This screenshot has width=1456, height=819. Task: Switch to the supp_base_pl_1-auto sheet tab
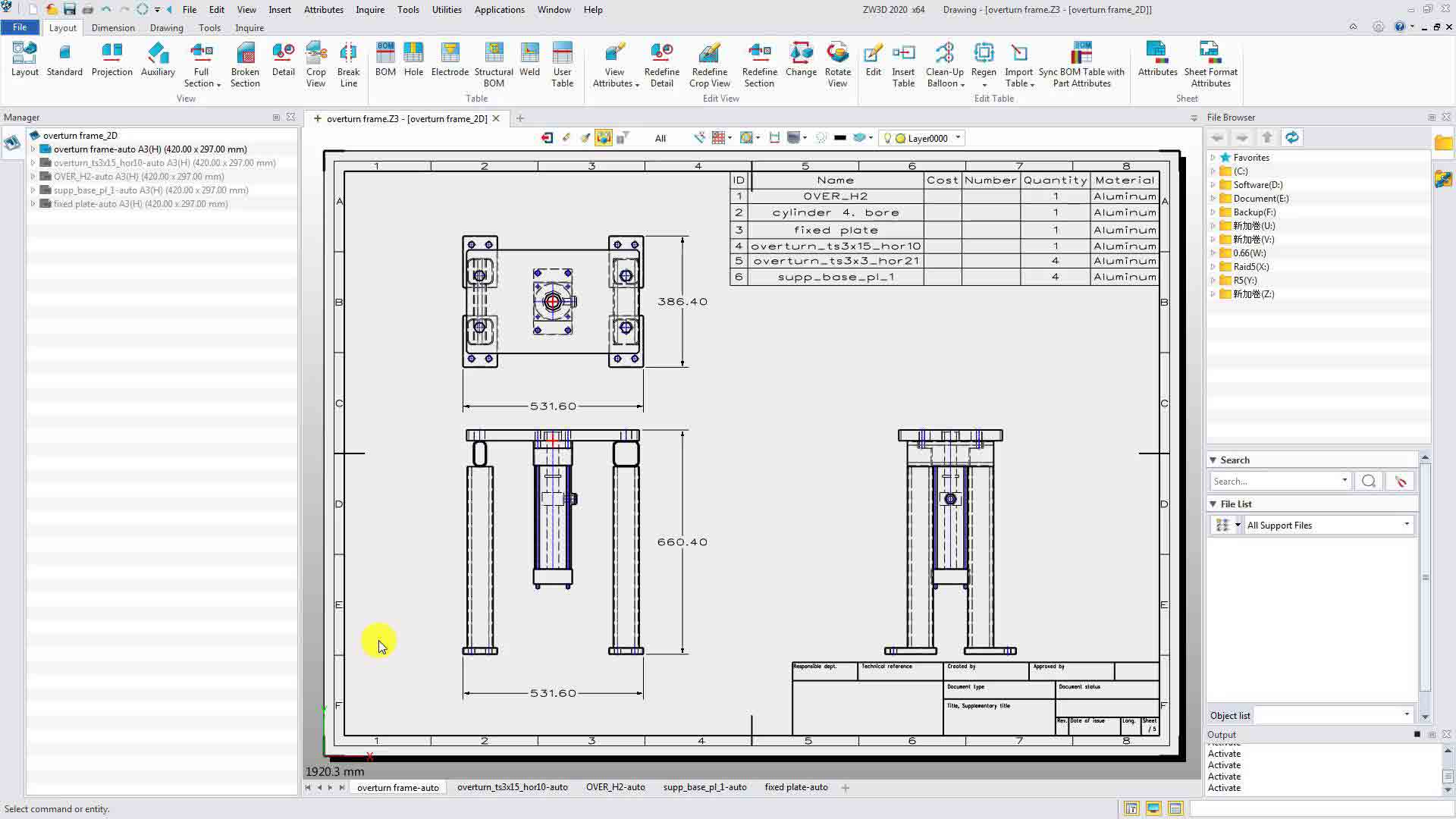click(704, 787)
